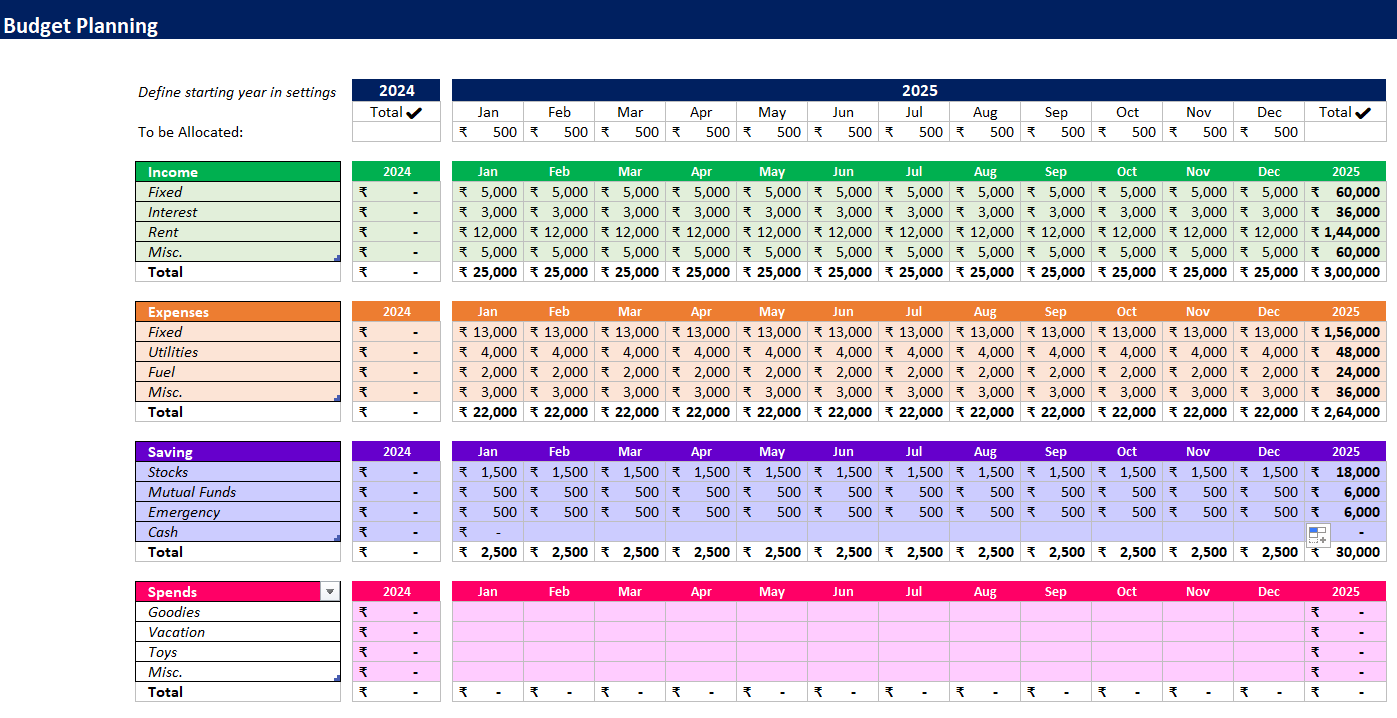Screen dimensions: 1397x718
Task: Click the corner marker on the Expenses Misc. row
Action: [337, 398]
